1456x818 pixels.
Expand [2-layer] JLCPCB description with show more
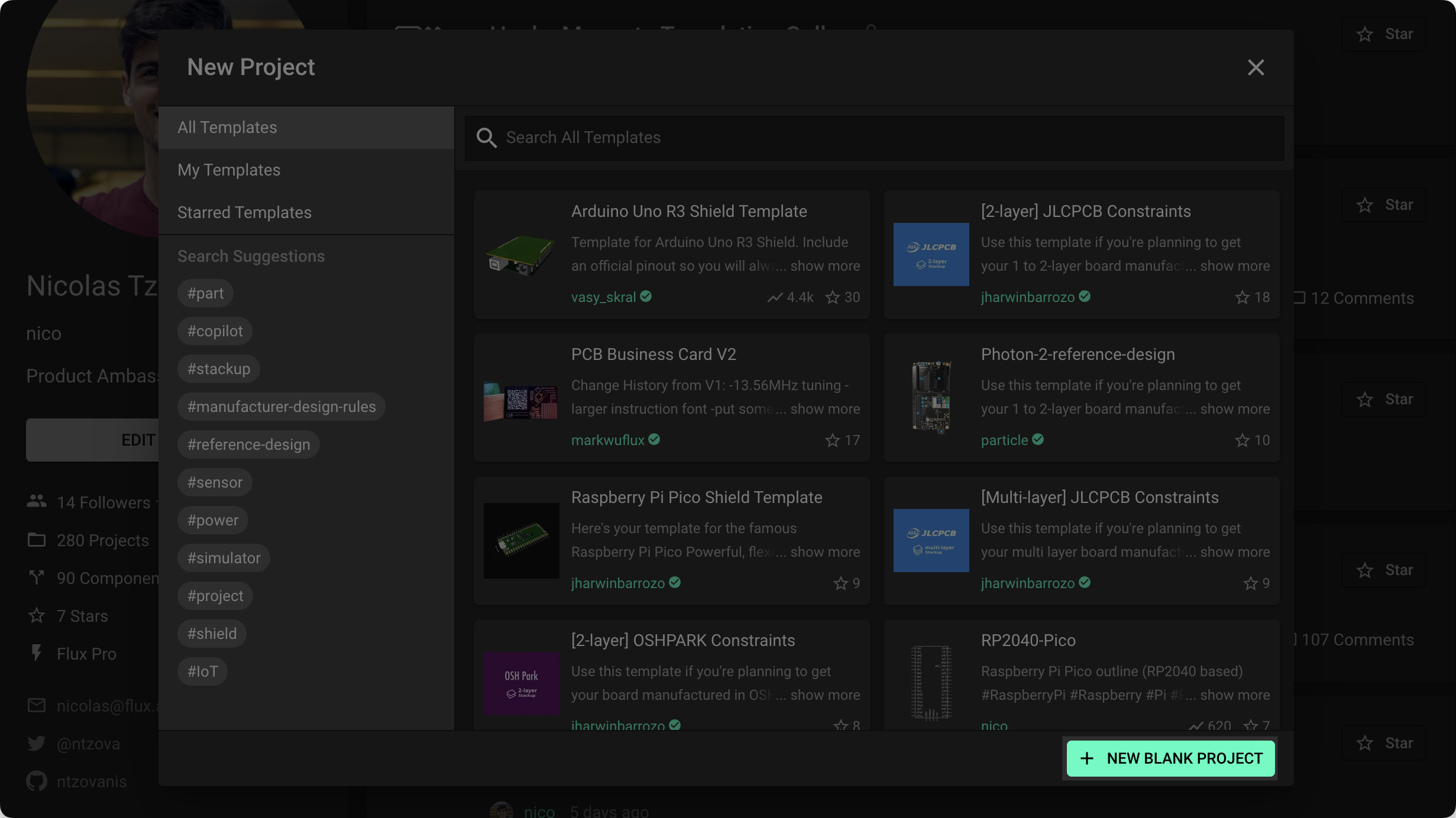(1235, 267)
